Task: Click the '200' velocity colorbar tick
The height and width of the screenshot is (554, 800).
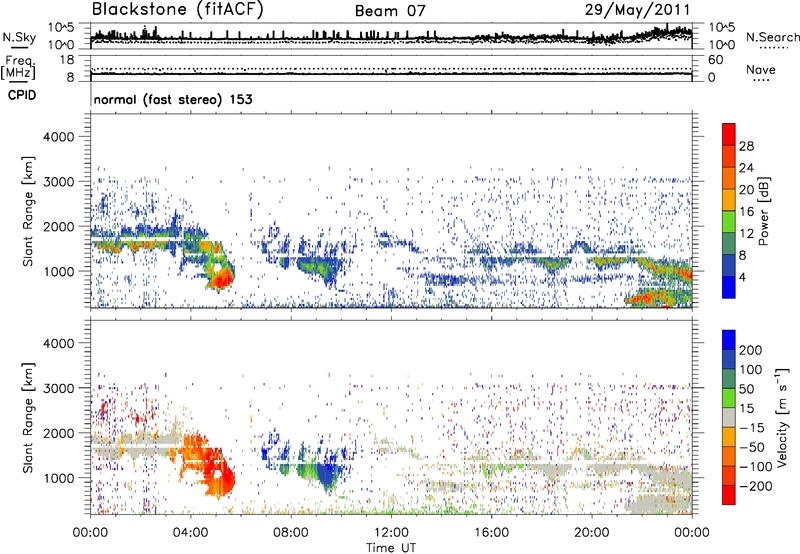Action: 751,350
